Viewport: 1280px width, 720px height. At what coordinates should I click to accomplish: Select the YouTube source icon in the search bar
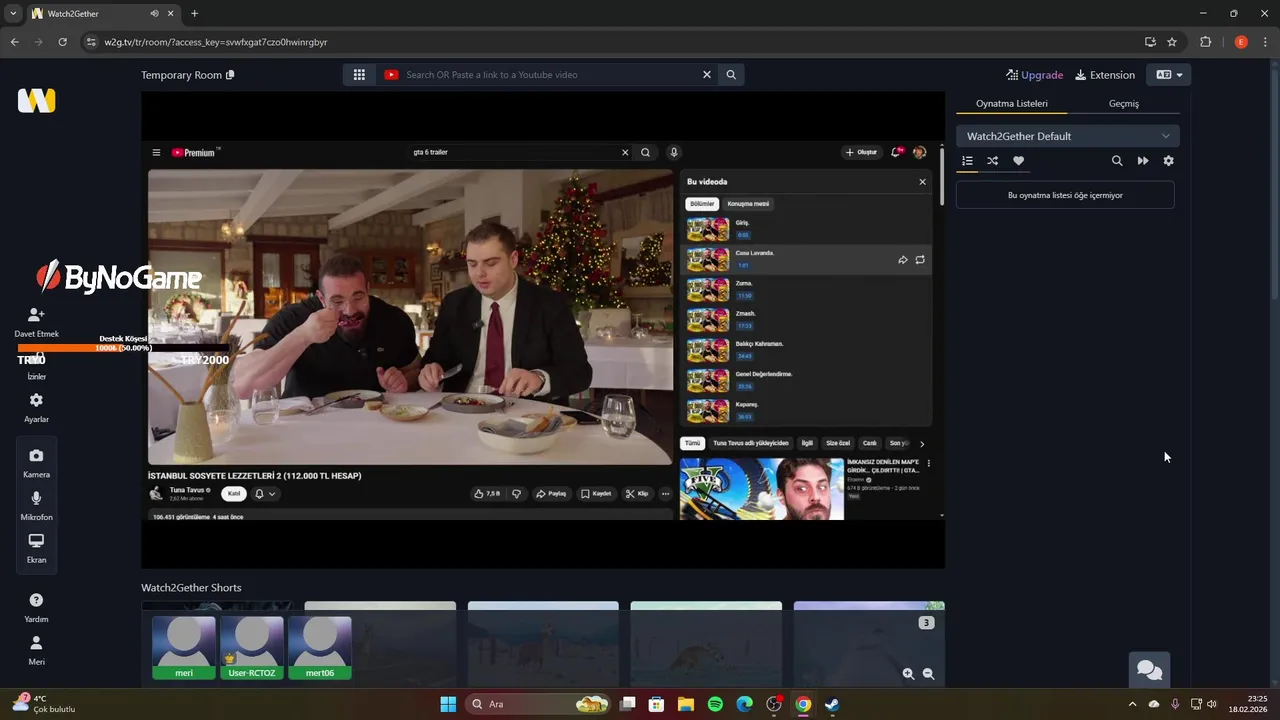click(x=391, y=75)
